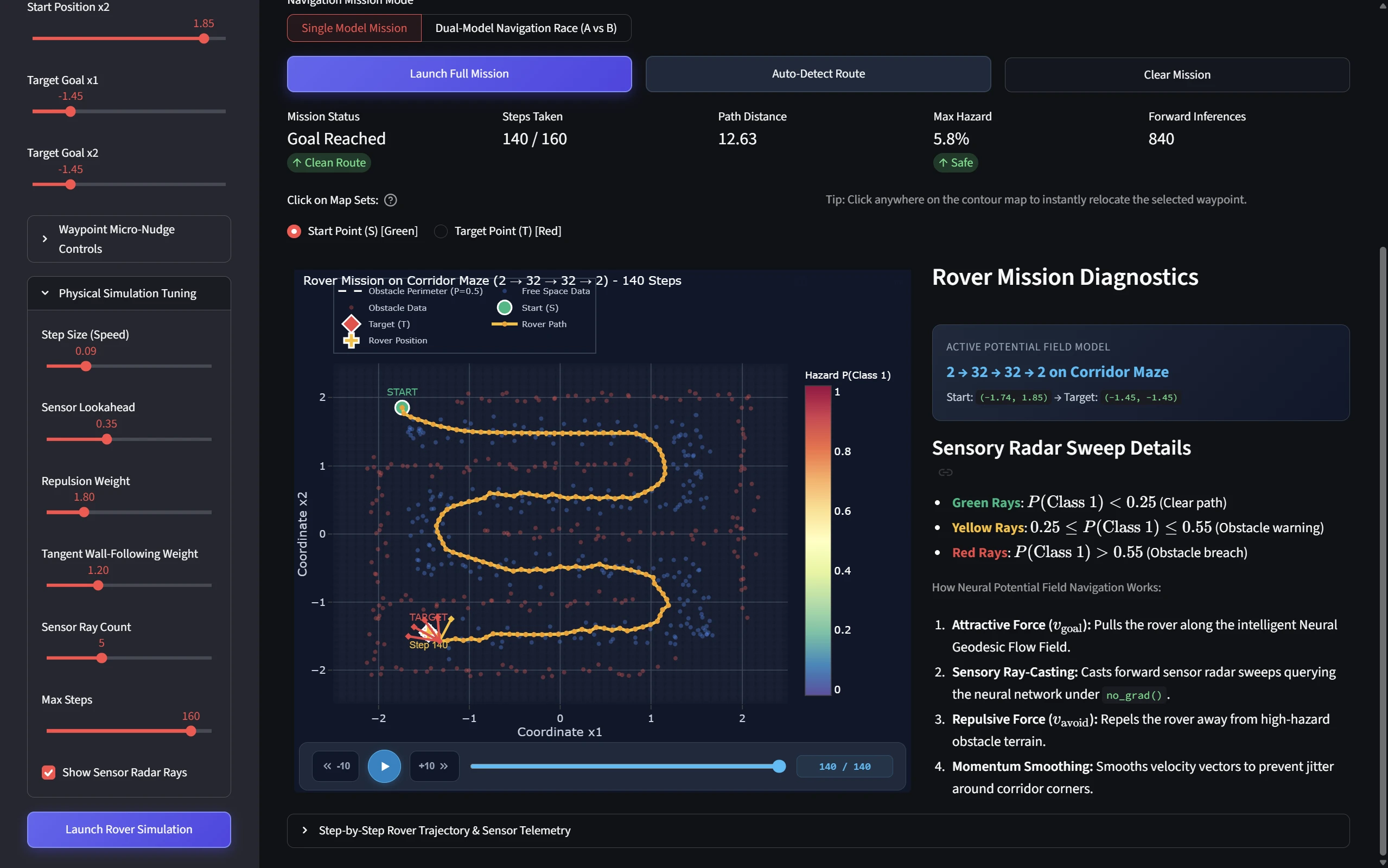This screenshot has height=868, width=1388.
Task: Click the 140 / 140 frame counter field
Action: [844, 767]
